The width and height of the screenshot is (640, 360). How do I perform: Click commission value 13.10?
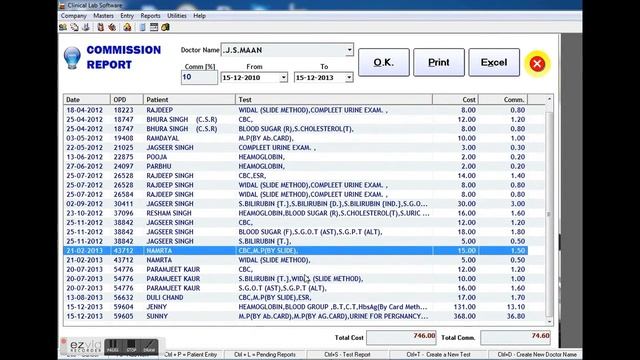515,307
